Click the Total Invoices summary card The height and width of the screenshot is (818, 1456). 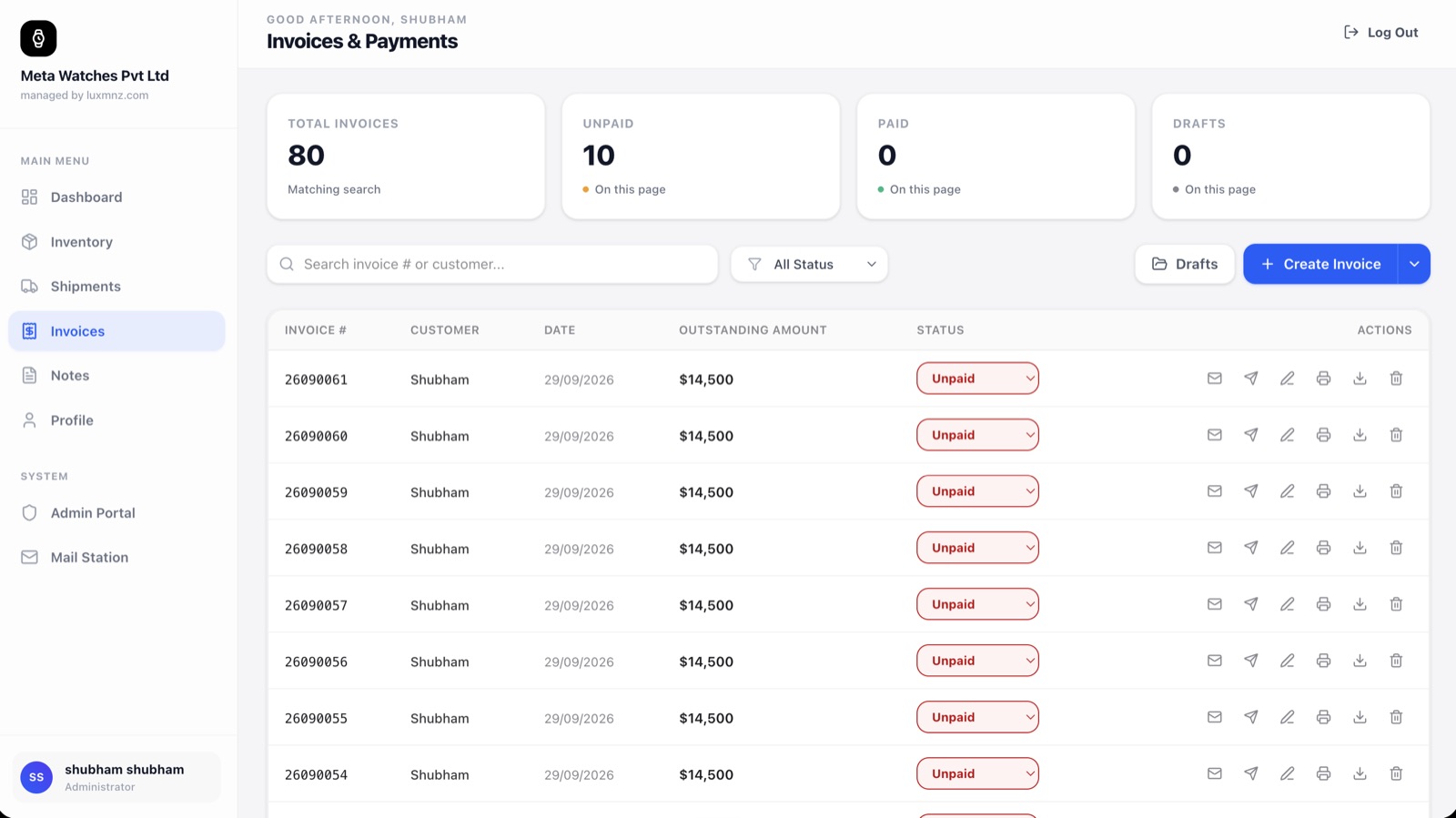coord(406,157)
